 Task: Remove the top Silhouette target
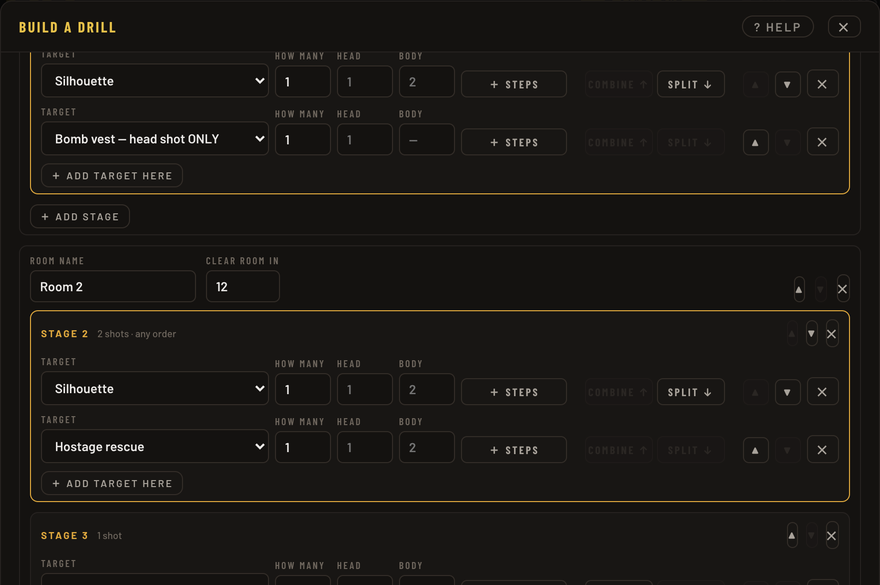(x=822, y=84)
